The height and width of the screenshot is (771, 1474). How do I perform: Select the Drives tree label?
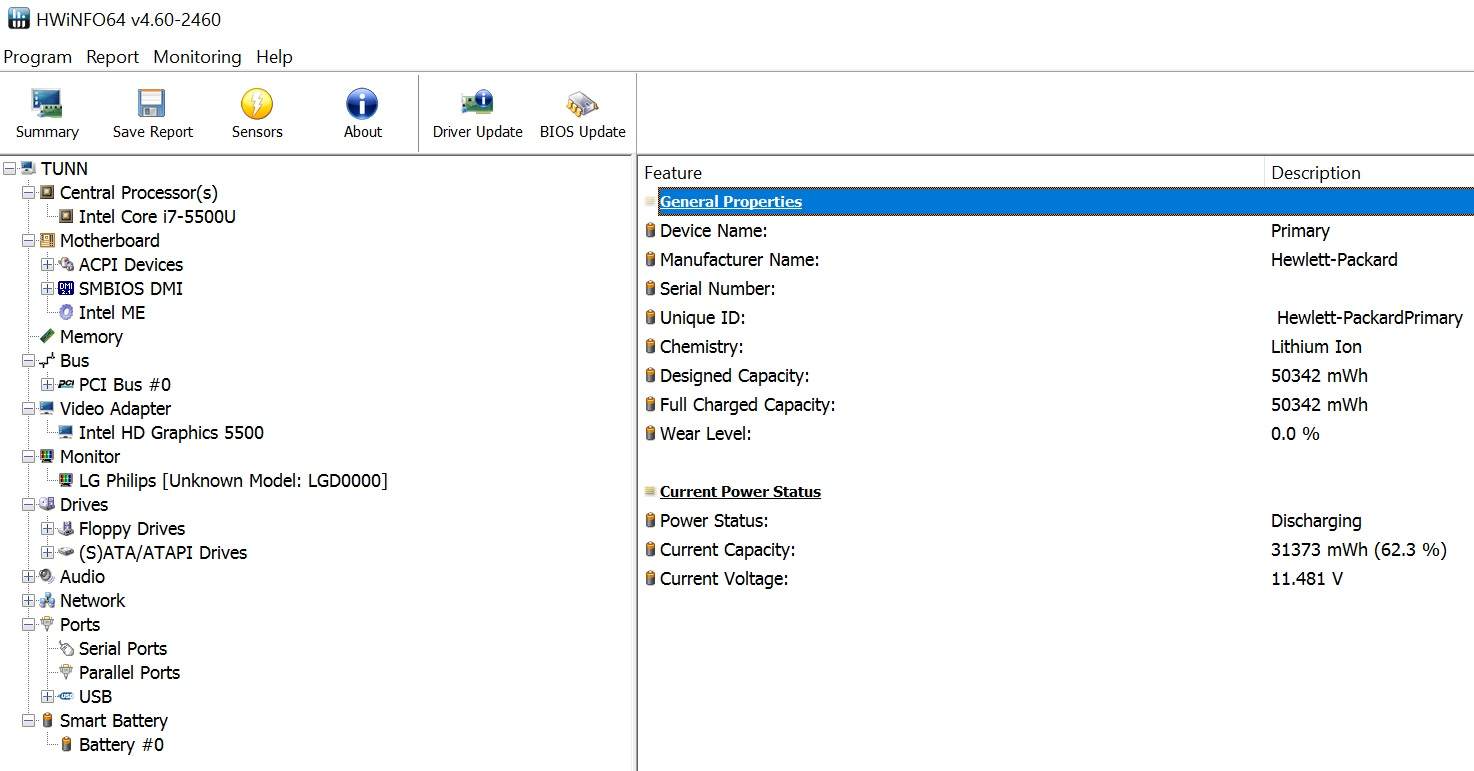tap(84, 504)
